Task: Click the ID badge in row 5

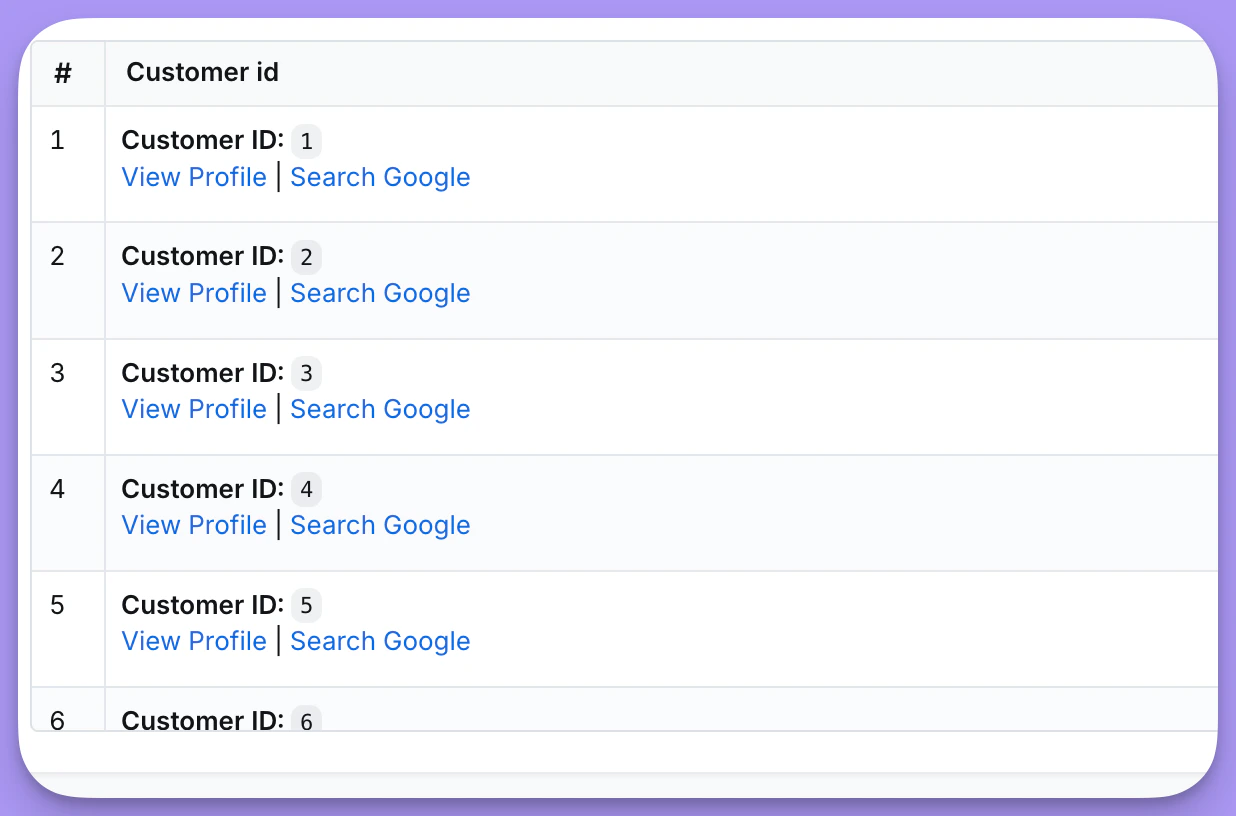Action: click(x=306, y=605)
